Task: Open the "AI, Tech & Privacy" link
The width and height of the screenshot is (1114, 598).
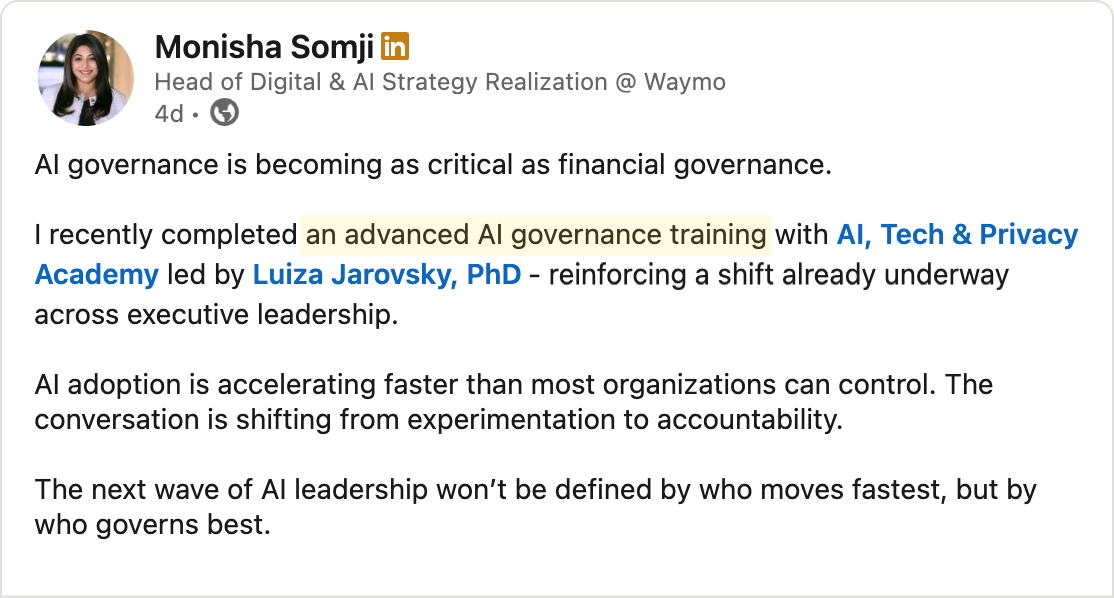Action: click(956, 235)
